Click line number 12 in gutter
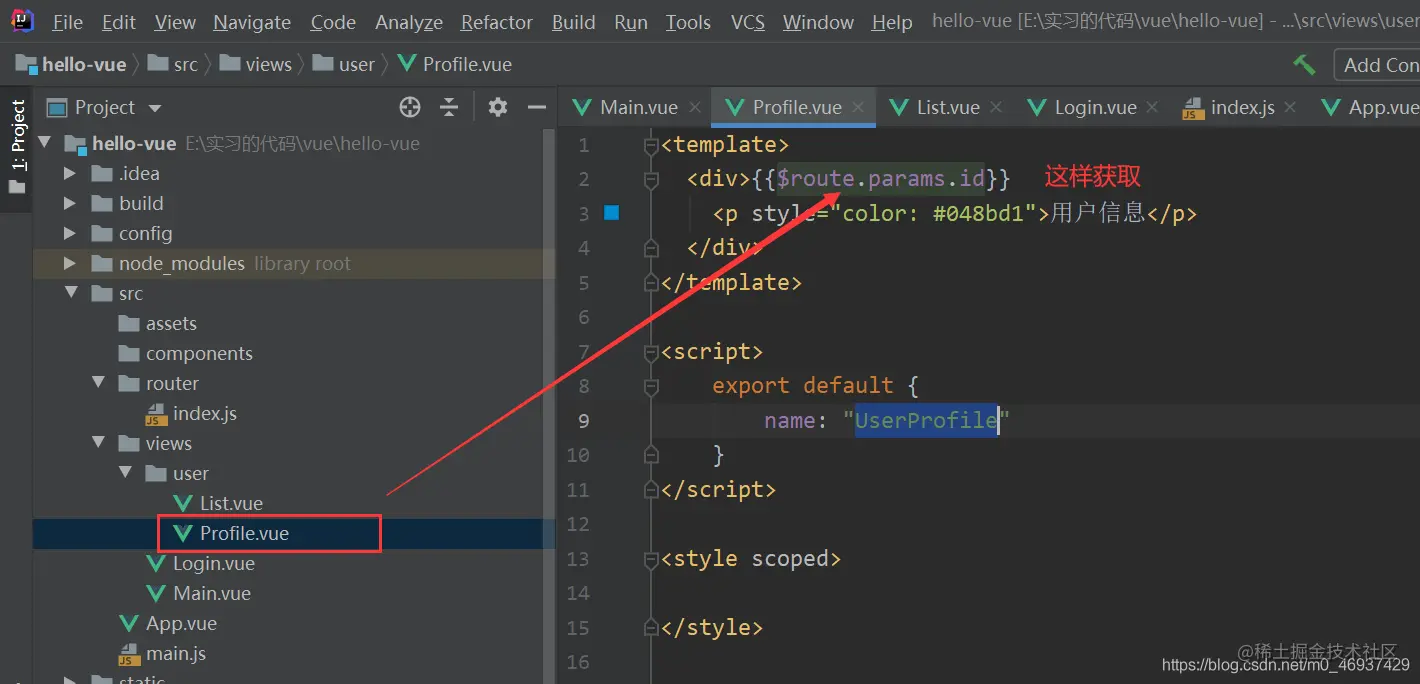This screenshot has width=1420, height=684. click(578, 524)
